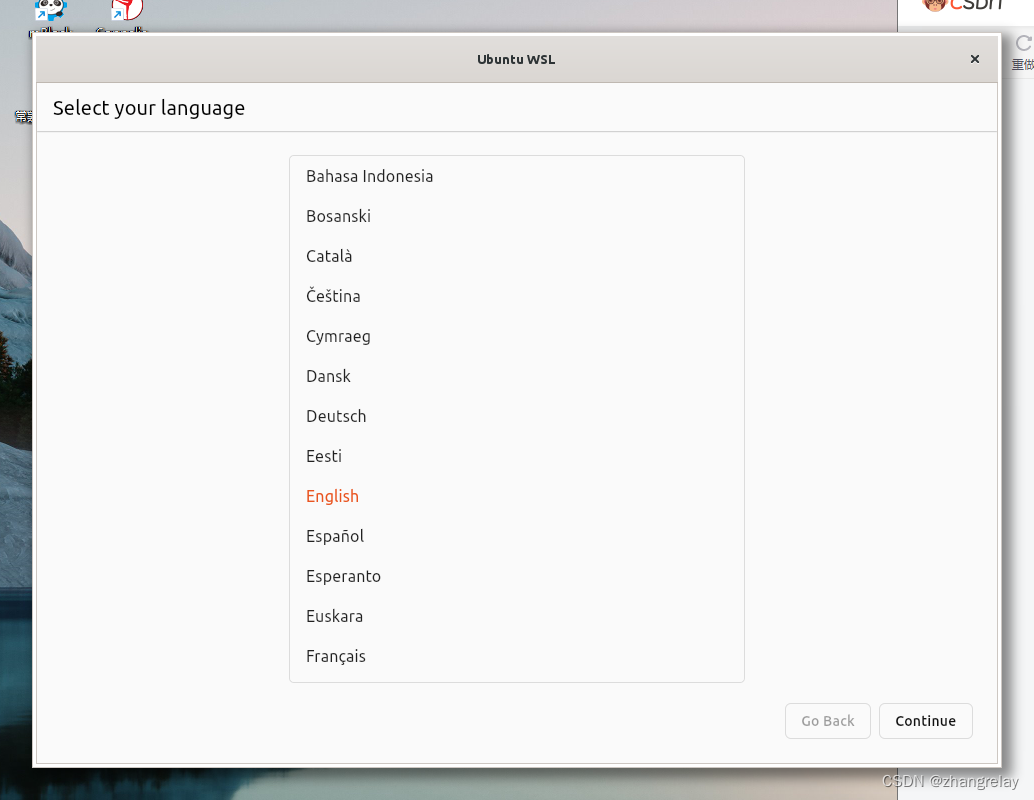The image size is (1034, 800).
Task: Choose Español as the language
Action: pyautogui.click(x=516, y=536)
